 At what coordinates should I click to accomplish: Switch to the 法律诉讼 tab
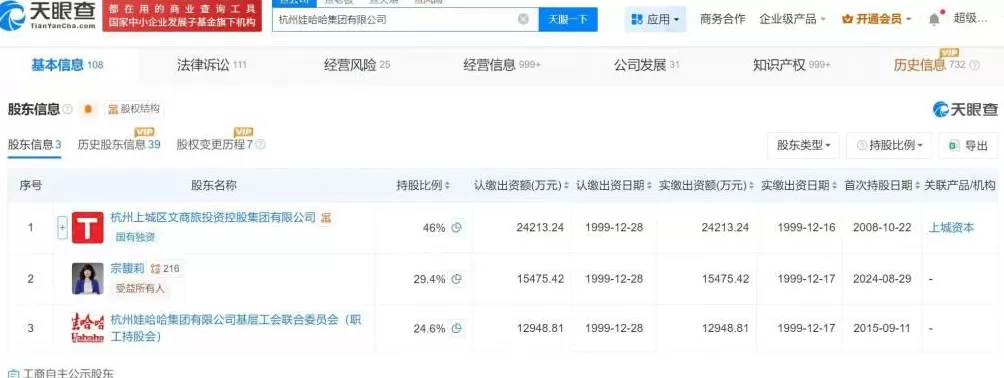(211, 65)
